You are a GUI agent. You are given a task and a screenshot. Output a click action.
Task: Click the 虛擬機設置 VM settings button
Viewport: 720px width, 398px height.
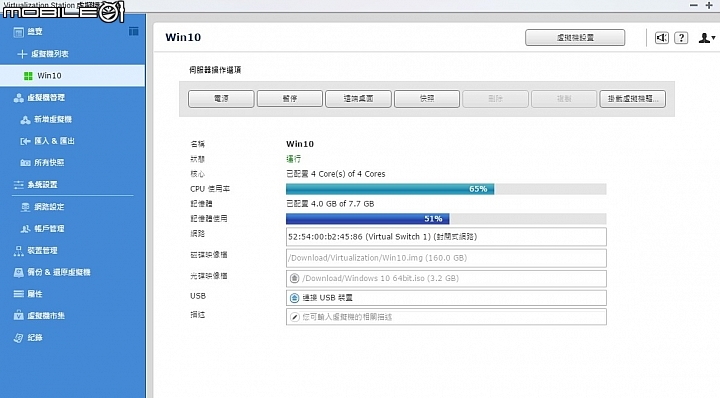pyautogui.click(x=575, y=38)
